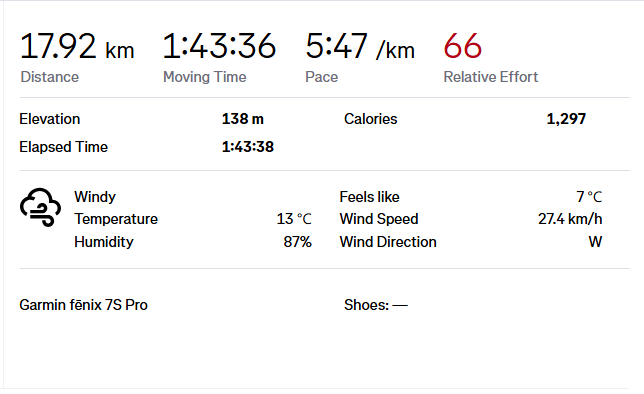Click the 27.4 km/h wind speed value
The height and width of the screenshot is (394, 644).
click(570, 219)
